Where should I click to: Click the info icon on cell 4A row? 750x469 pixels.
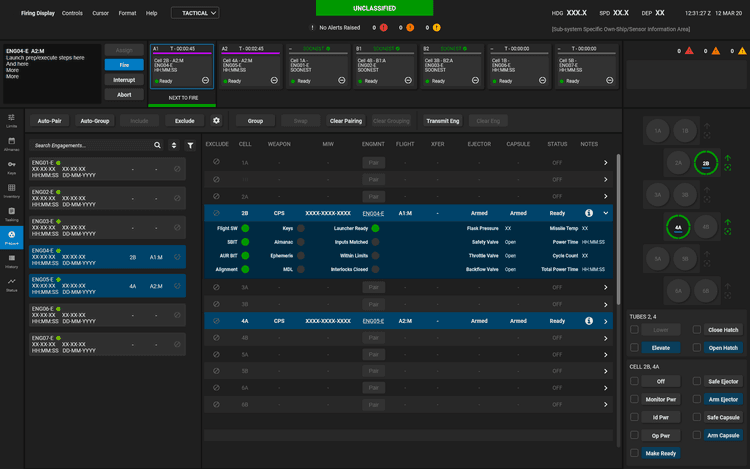pos(589,321)
